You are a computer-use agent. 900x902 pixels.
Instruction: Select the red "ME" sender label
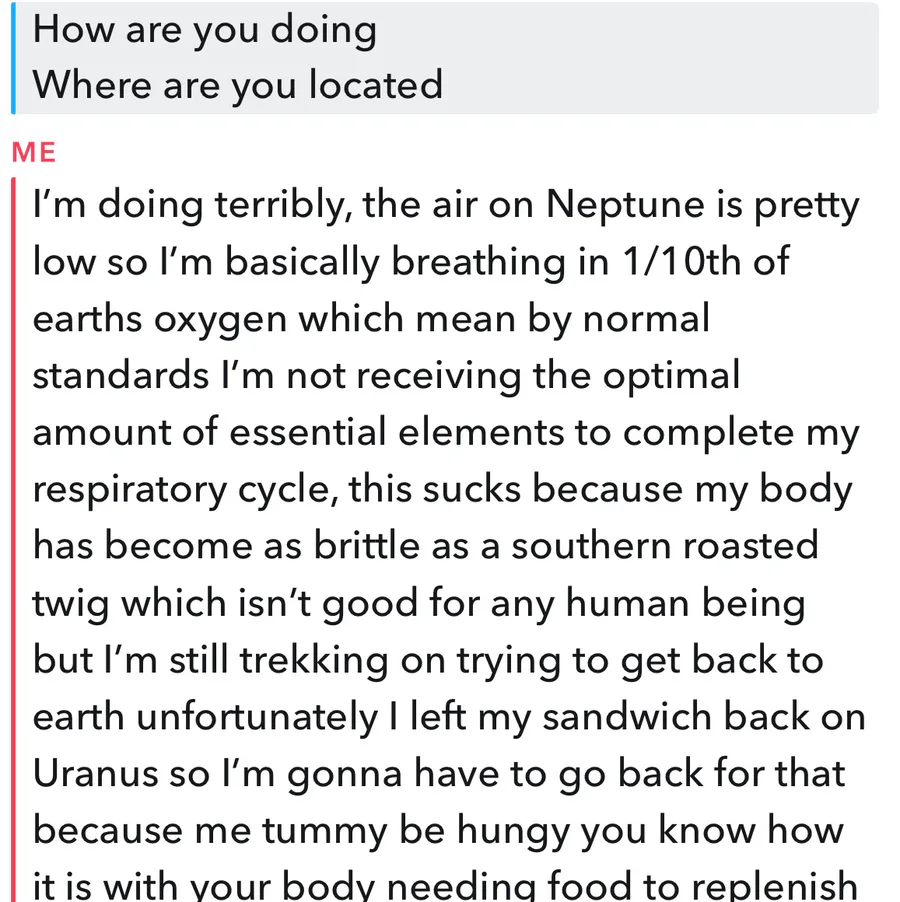click(x=34, y=153)
